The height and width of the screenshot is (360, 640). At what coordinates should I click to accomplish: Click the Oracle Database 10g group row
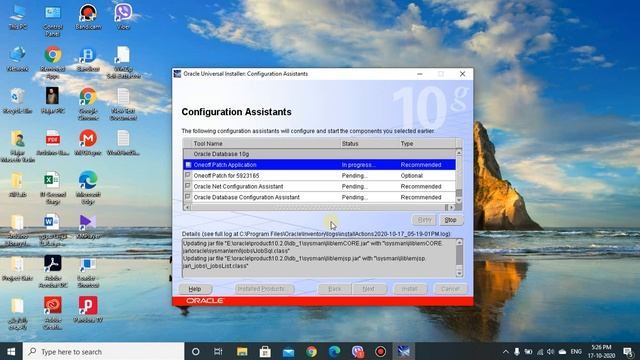pyautogui.click(x=320, y=154)
